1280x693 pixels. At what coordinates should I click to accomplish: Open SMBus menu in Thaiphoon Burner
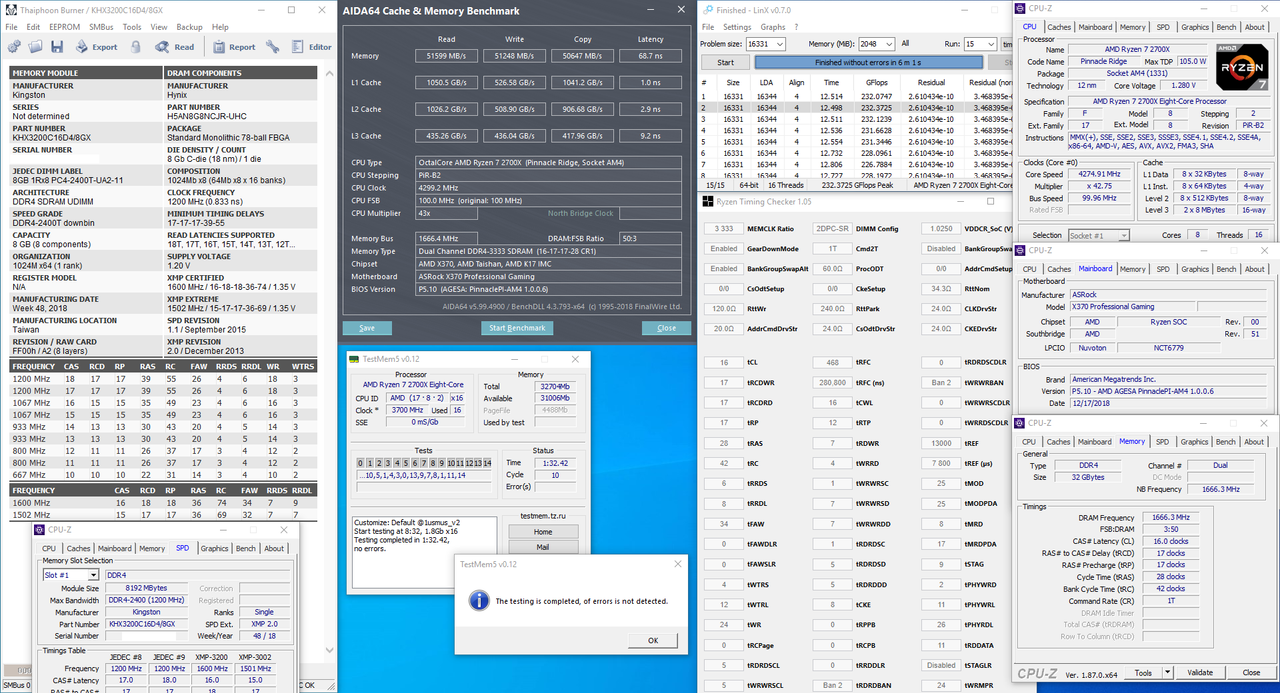(101, 27)
